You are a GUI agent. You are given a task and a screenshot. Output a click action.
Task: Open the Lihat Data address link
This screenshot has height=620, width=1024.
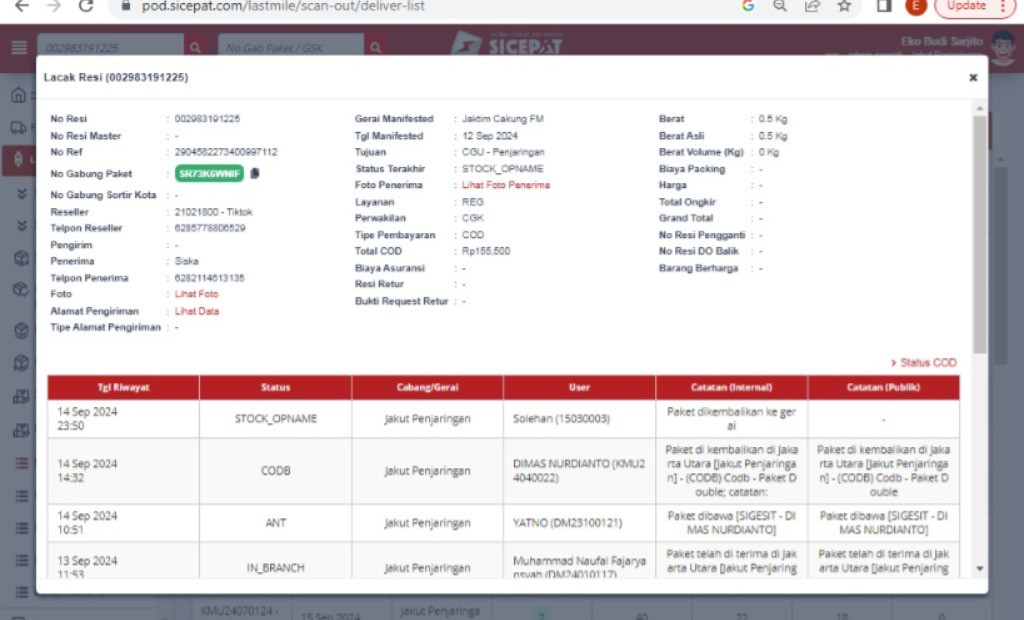[x=197, y=311]
